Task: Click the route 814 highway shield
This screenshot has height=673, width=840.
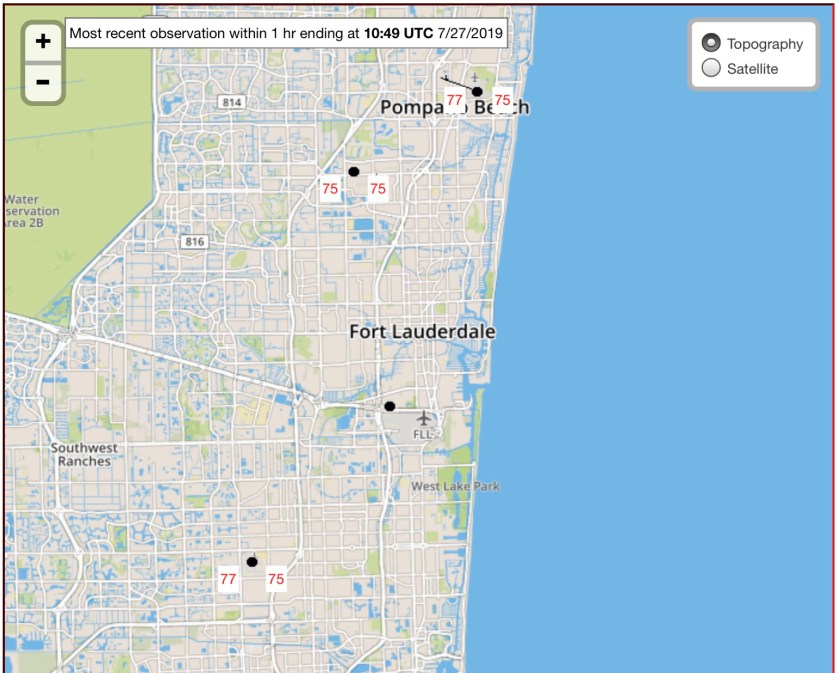Action: coord(233,102)
